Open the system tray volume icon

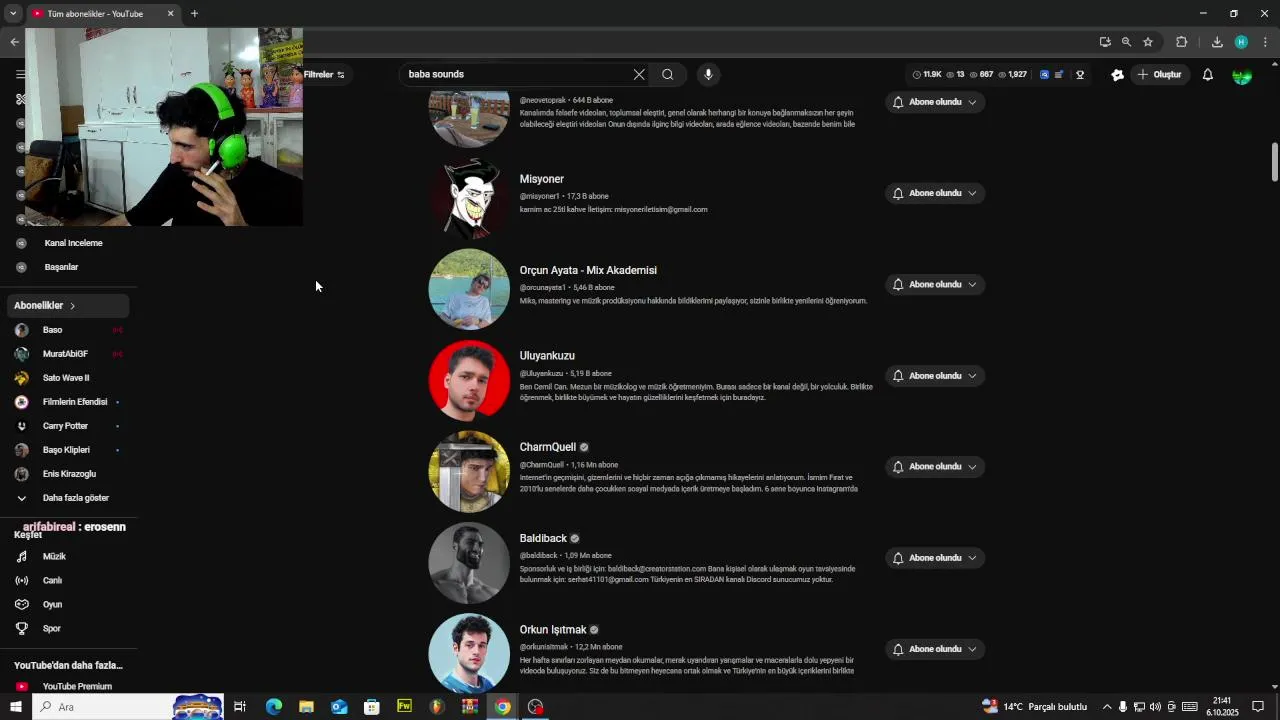click(x=1155, y=707)
